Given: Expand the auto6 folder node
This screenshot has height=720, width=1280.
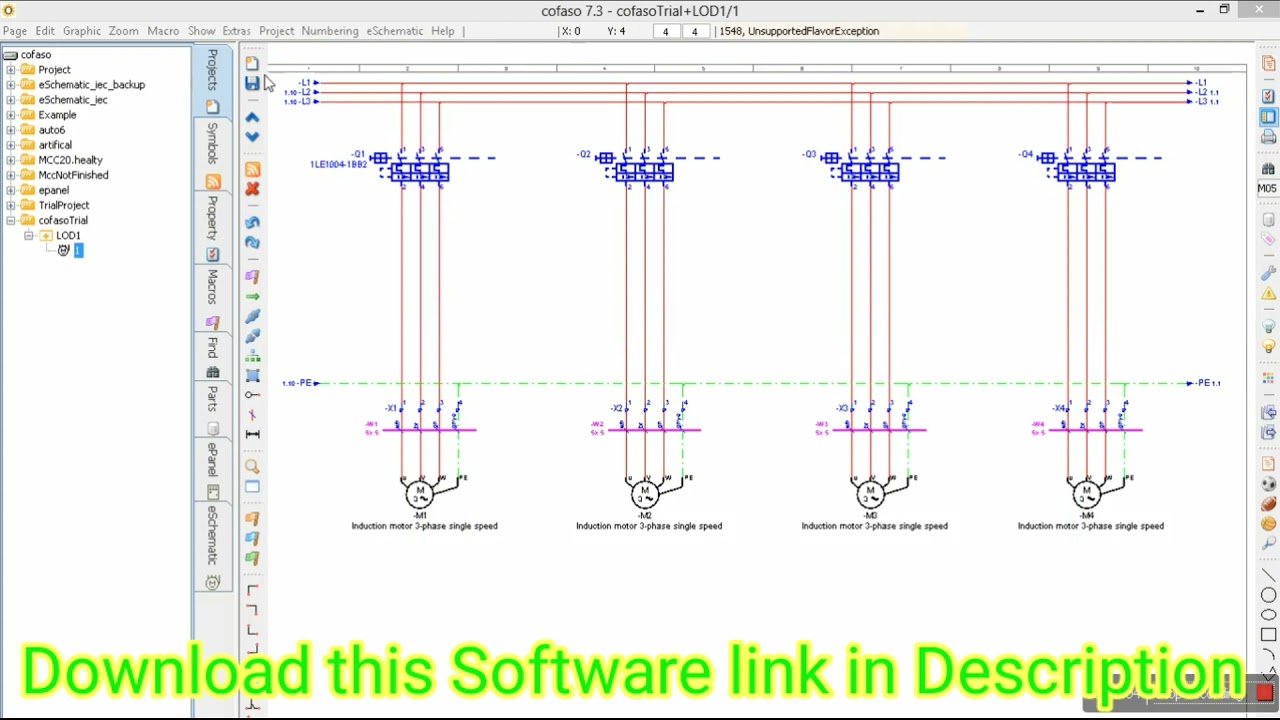Looking at the screenshot, I should [11, 130].
